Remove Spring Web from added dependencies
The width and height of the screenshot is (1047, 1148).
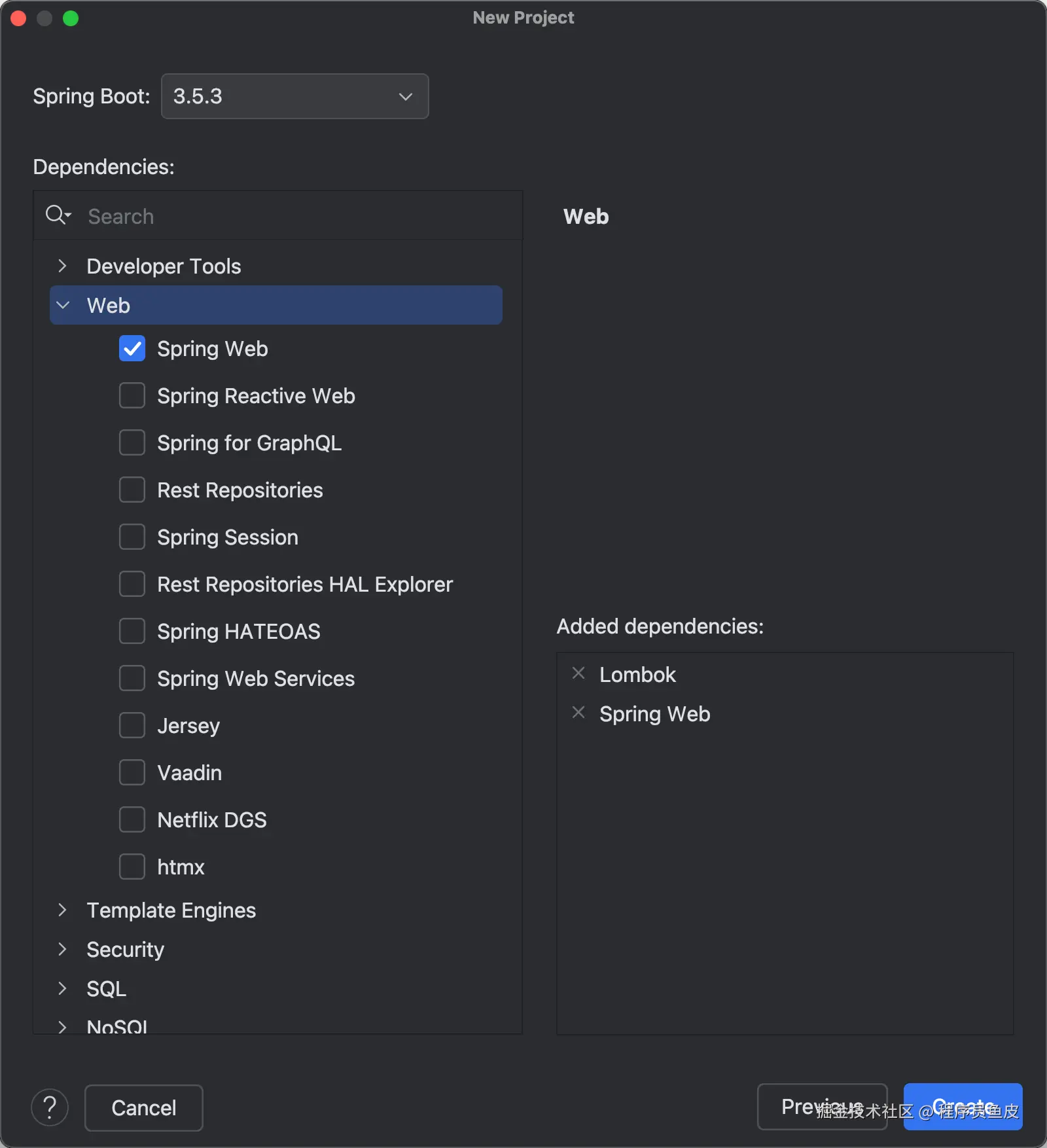pyautogui.click(x=578, y=713)
